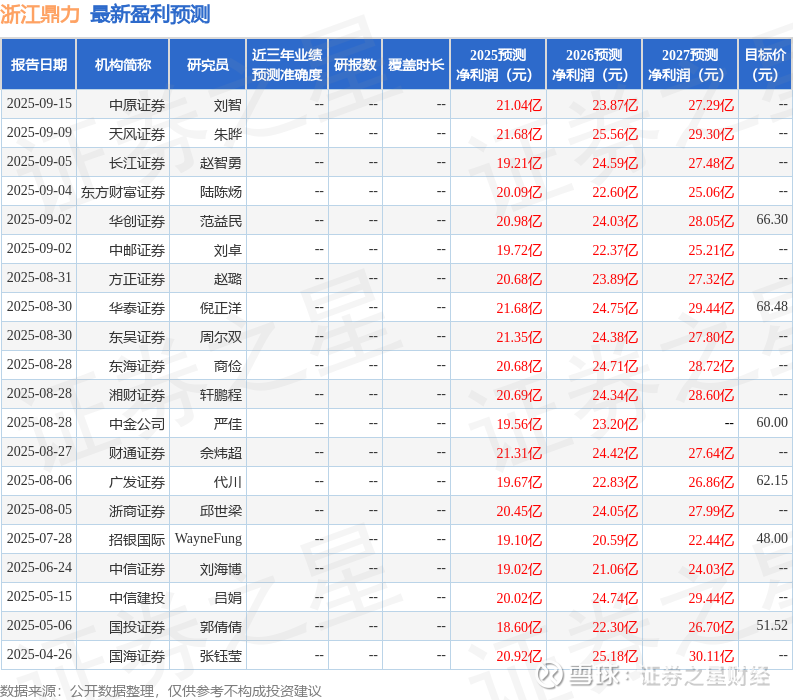Image resolution: width=793 pixels, height=700 pixels.
Task: Click the date 2025-08-31
Action: coord(39,278)
